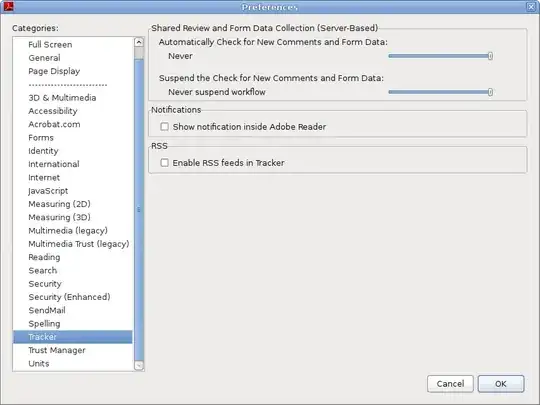Click the Cancel button
The width and height of the screenshot is (540, 405).
[x=450, y=384]
